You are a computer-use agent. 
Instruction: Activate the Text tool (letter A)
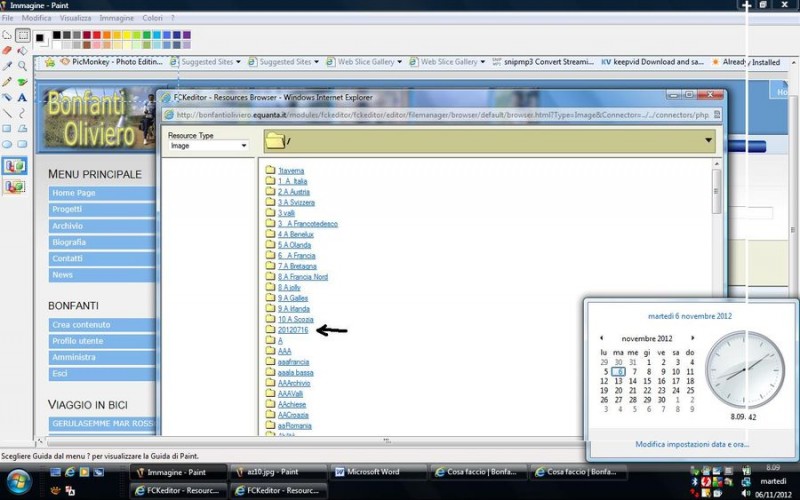[22, 98]
